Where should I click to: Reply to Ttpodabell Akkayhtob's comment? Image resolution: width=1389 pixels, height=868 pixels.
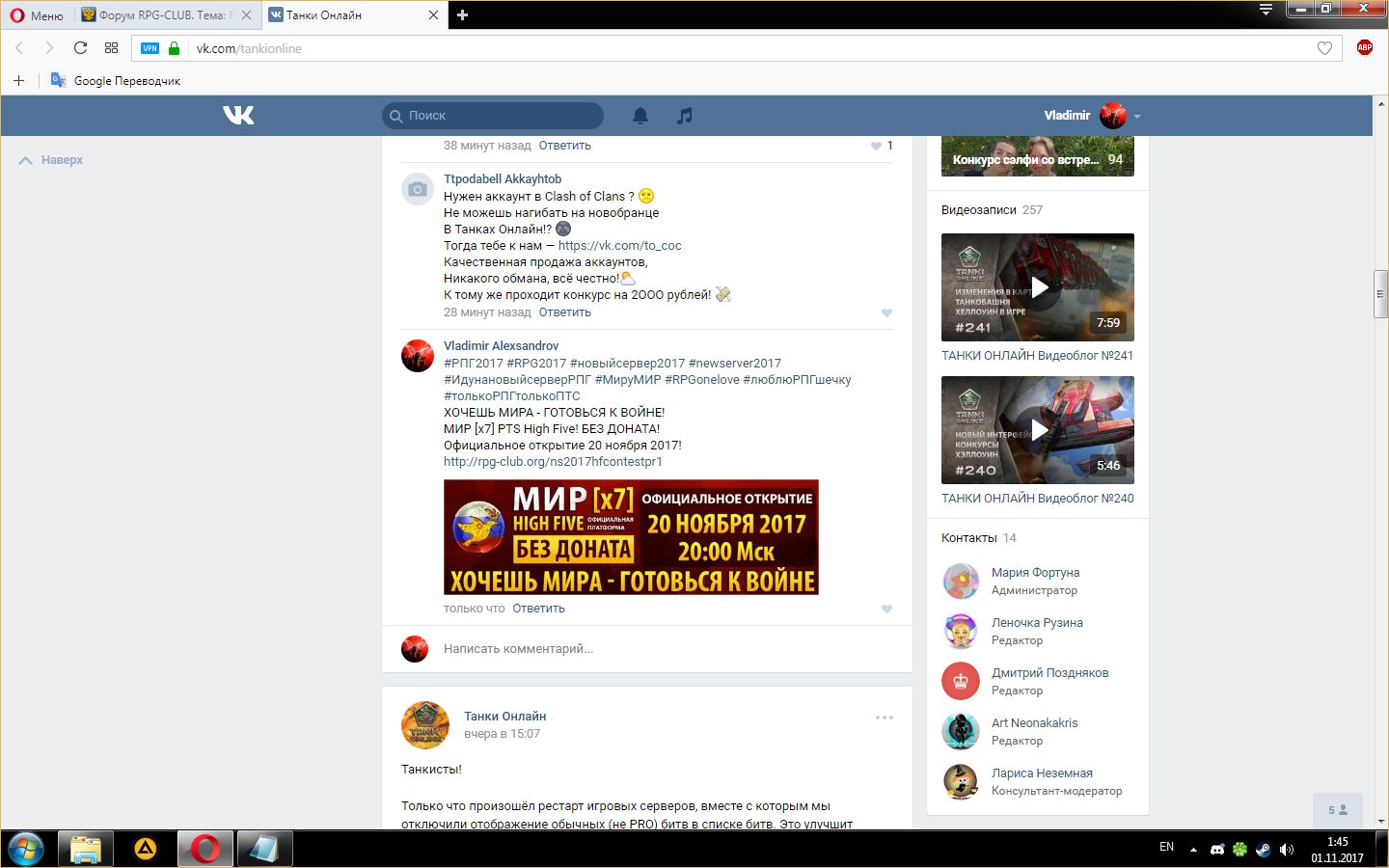[565, 312]
